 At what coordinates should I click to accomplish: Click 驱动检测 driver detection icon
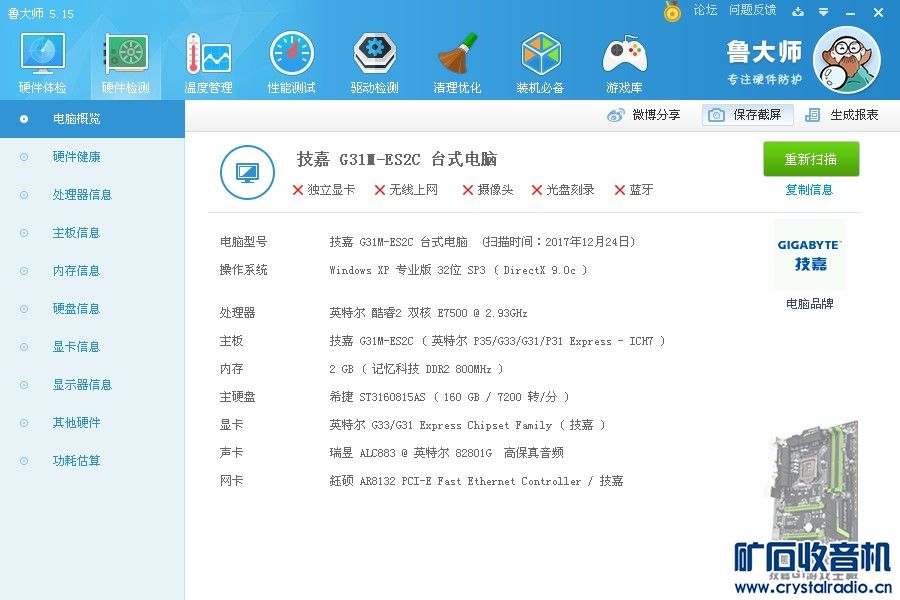[374, 62]
